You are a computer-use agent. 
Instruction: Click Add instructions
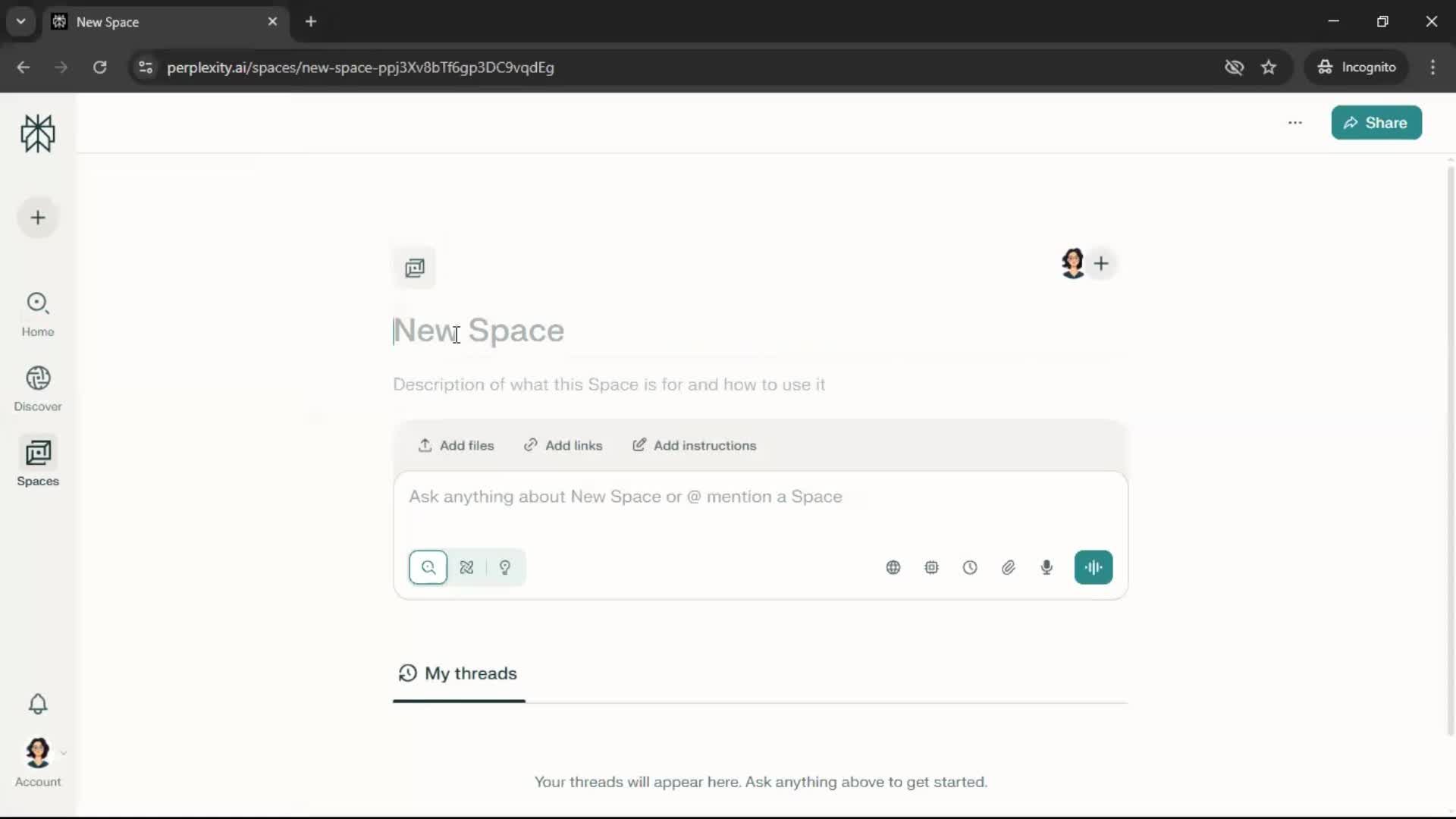pos(695,445)
